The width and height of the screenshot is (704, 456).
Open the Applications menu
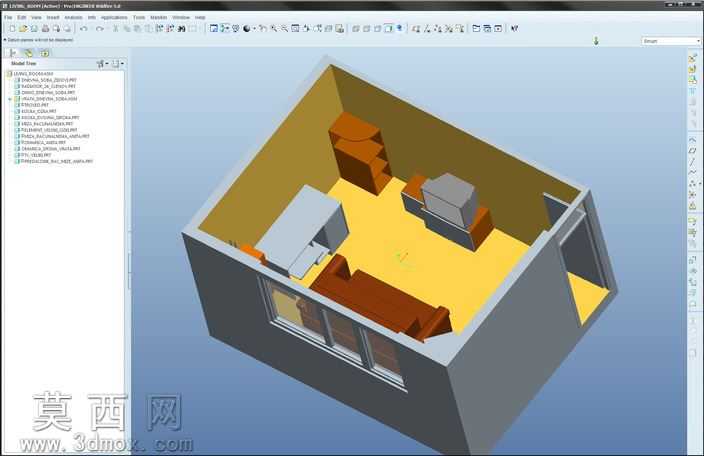click(114, 17)
